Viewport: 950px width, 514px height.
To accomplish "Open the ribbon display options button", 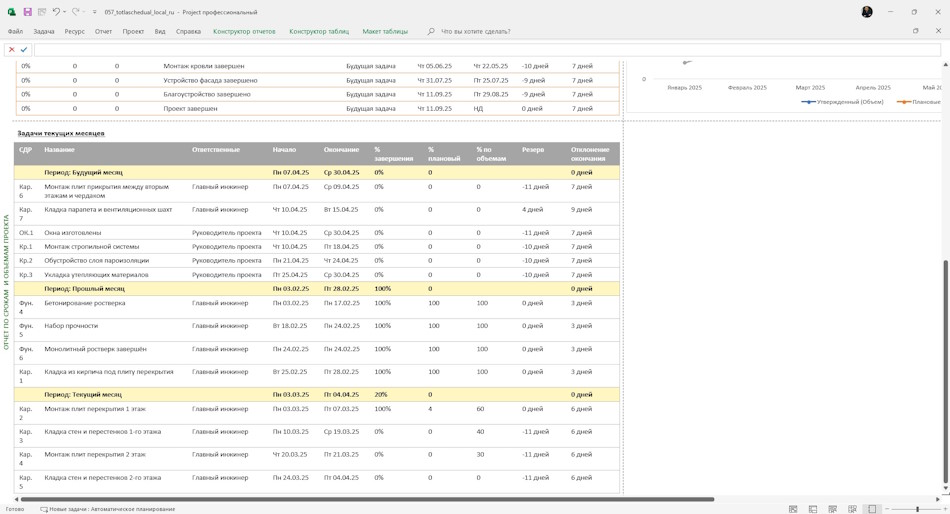I will 915,31.
